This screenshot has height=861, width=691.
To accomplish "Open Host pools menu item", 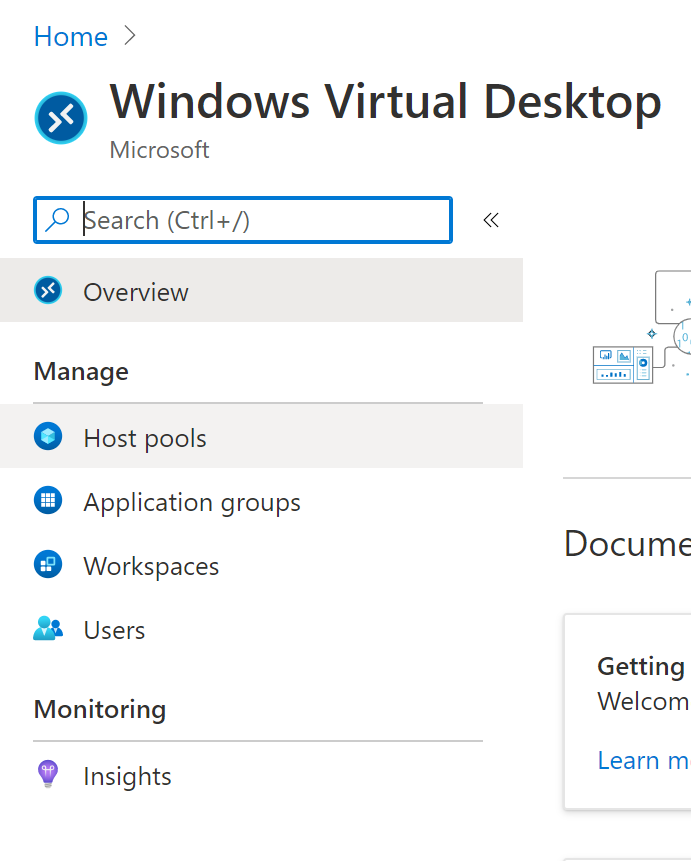I will point(261,437).
